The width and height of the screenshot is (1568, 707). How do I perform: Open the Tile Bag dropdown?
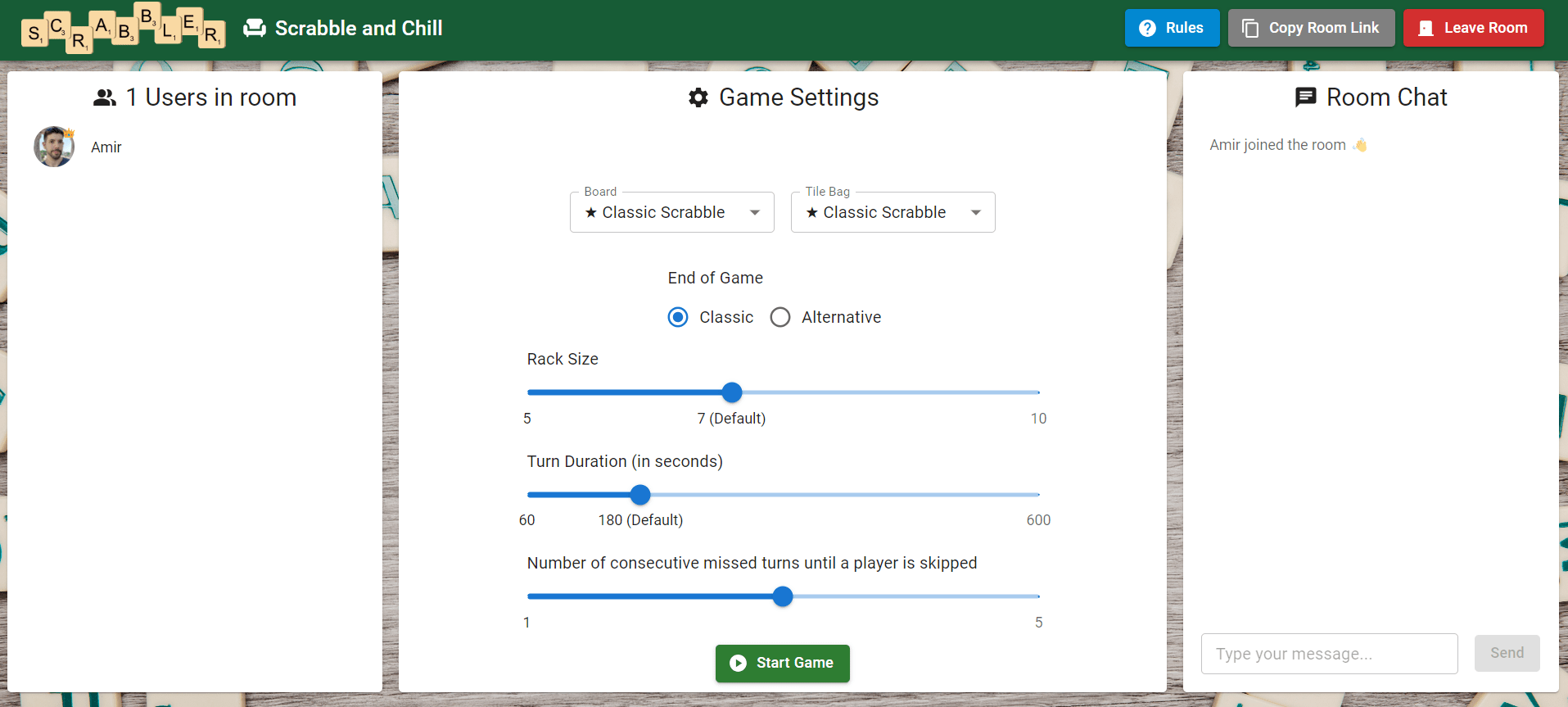pyautogui.click(x=893, y=212)
